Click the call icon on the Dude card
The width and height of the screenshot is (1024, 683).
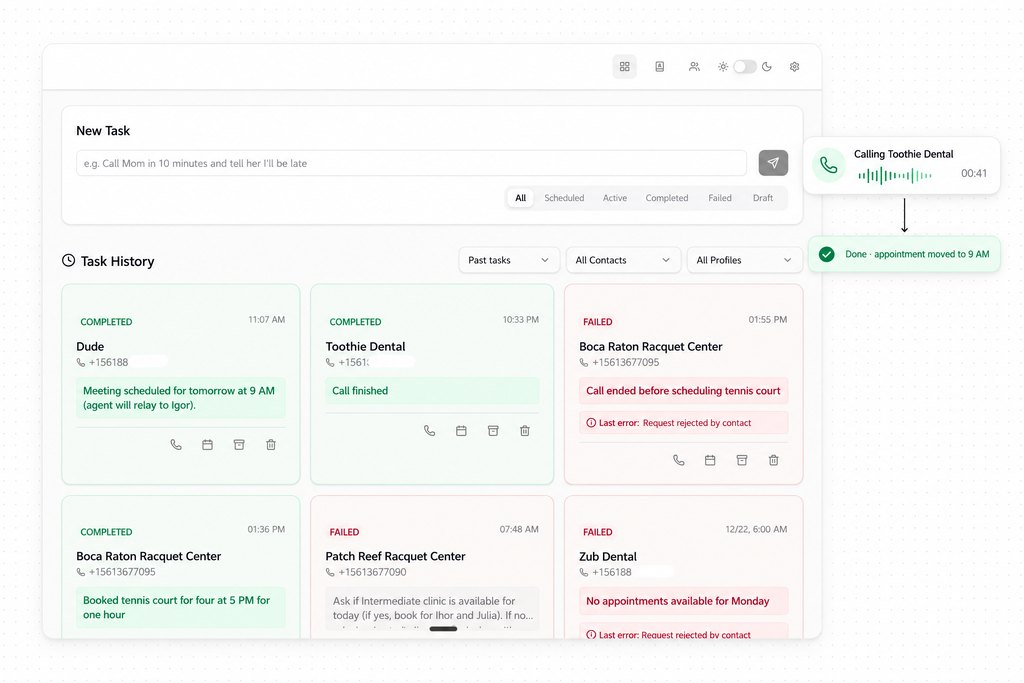176,445
